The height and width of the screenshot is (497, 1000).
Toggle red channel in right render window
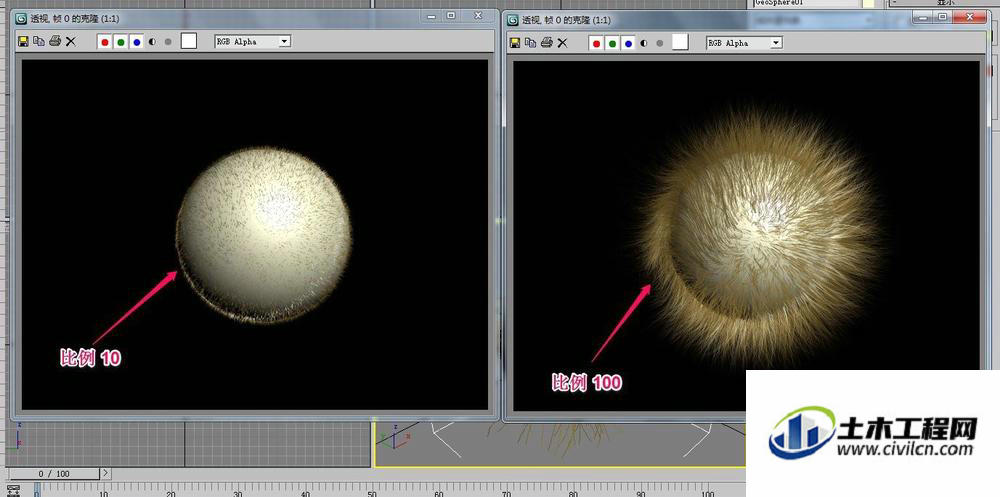[x=596, y=43]
